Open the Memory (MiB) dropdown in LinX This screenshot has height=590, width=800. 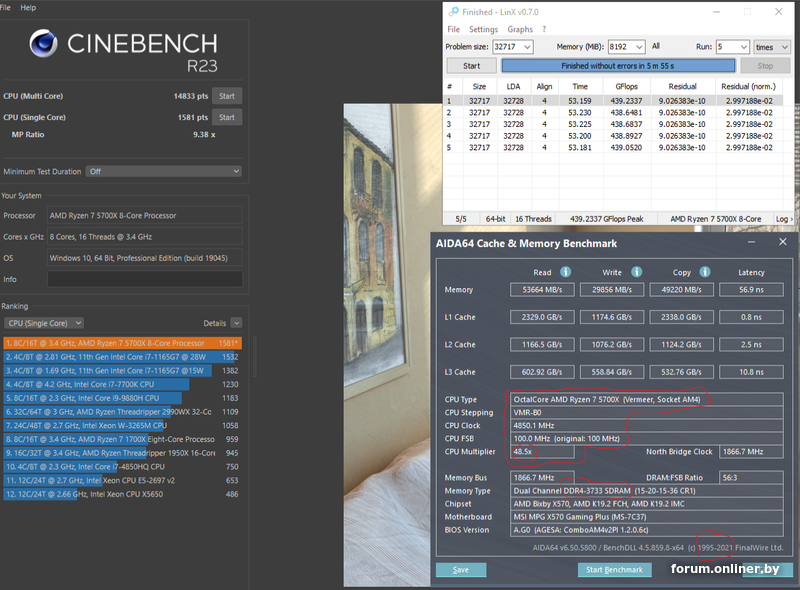pos(638,47)
